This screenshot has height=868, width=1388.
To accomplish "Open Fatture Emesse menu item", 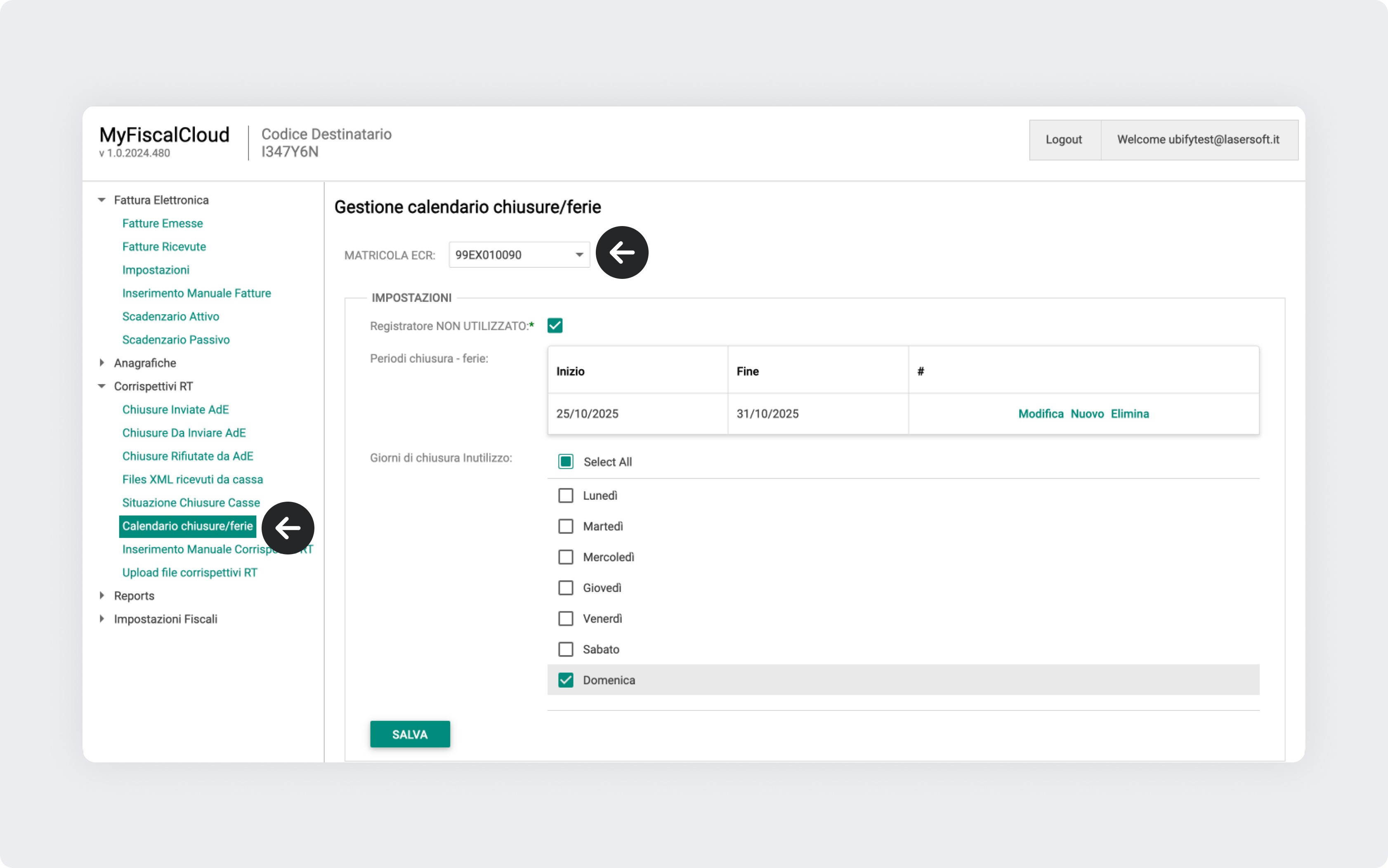I will [163, 223].
